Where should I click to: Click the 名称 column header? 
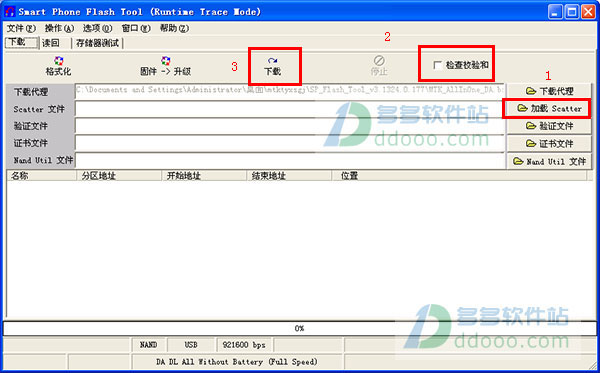coord(41,176)
